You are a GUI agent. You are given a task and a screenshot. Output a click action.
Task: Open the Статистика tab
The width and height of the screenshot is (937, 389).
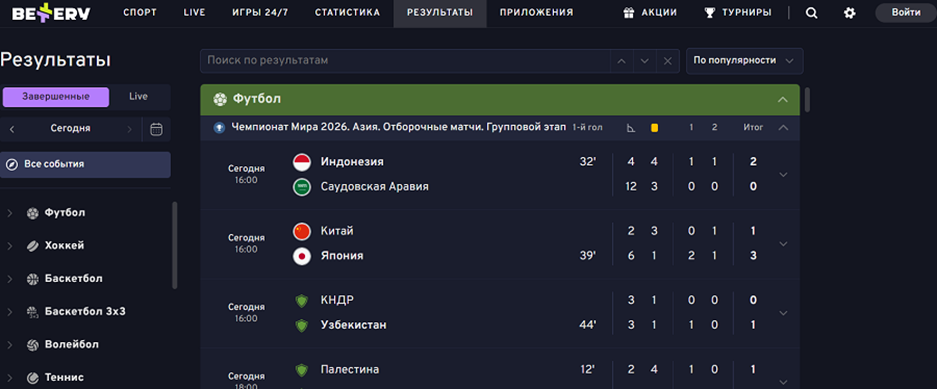[347, 13]
